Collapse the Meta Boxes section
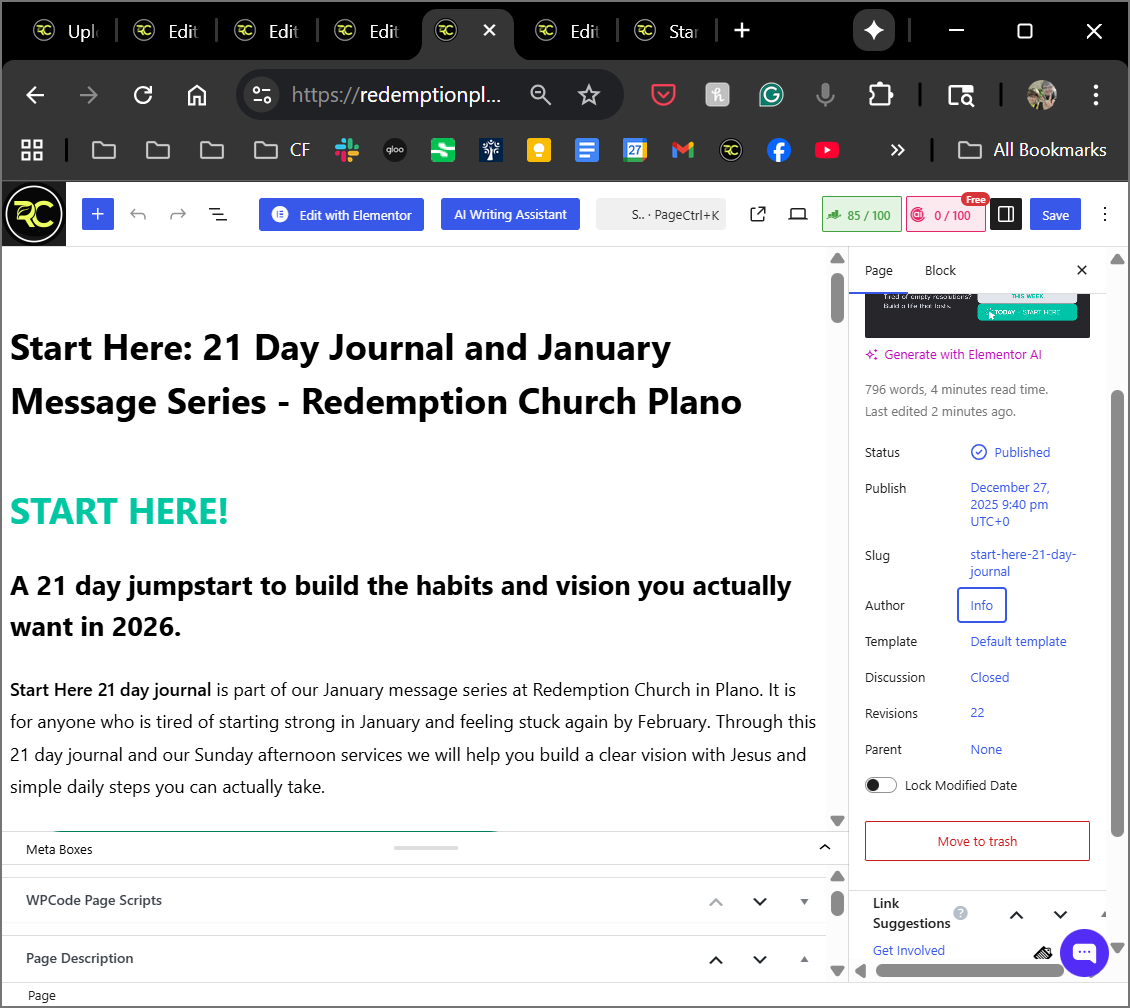Viewport: 1130px width, 1008px height. click(825, 848)
